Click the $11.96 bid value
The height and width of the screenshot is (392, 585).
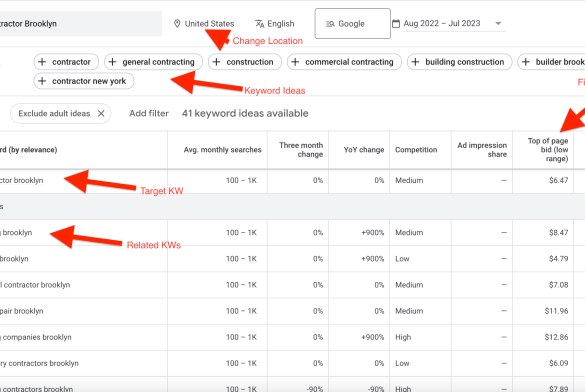pyautogui.click(x=556, y=311)
